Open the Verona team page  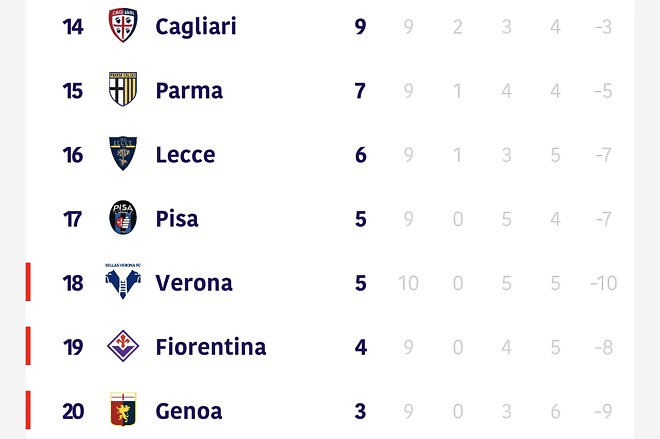(x=194, y=283)
